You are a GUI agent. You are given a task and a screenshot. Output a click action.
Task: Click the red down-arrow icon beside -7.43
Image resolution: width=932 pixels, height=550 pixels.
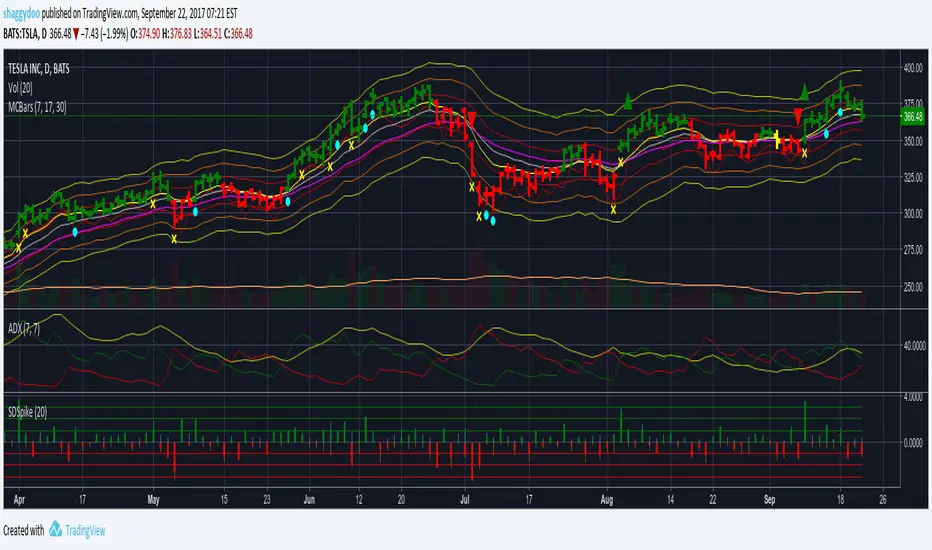pos(76,34)
